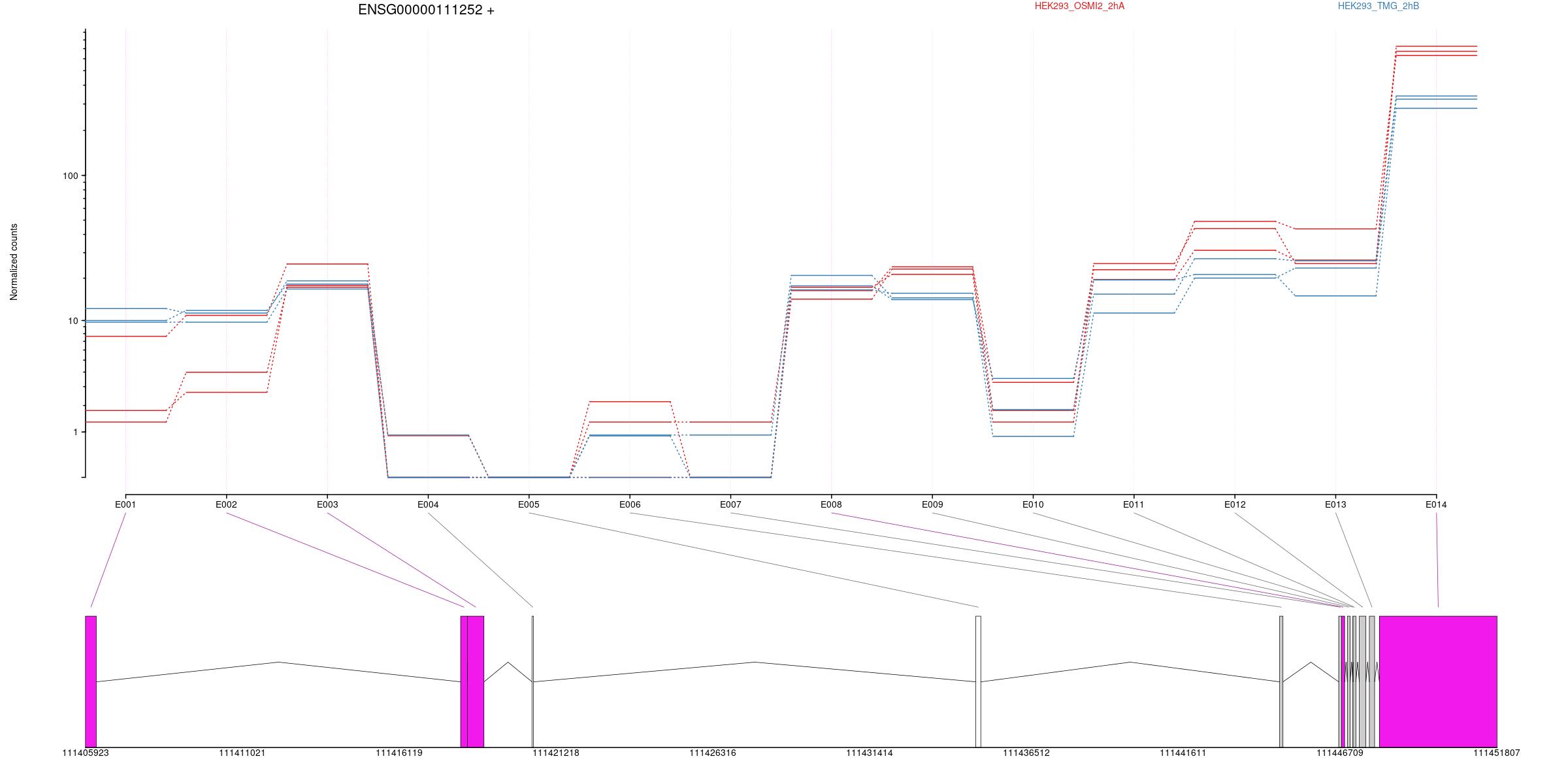The width and height of the screenshot is (1568, 784).
Task: Click genomic coordinate 111436512
Action: point(1026,753)
